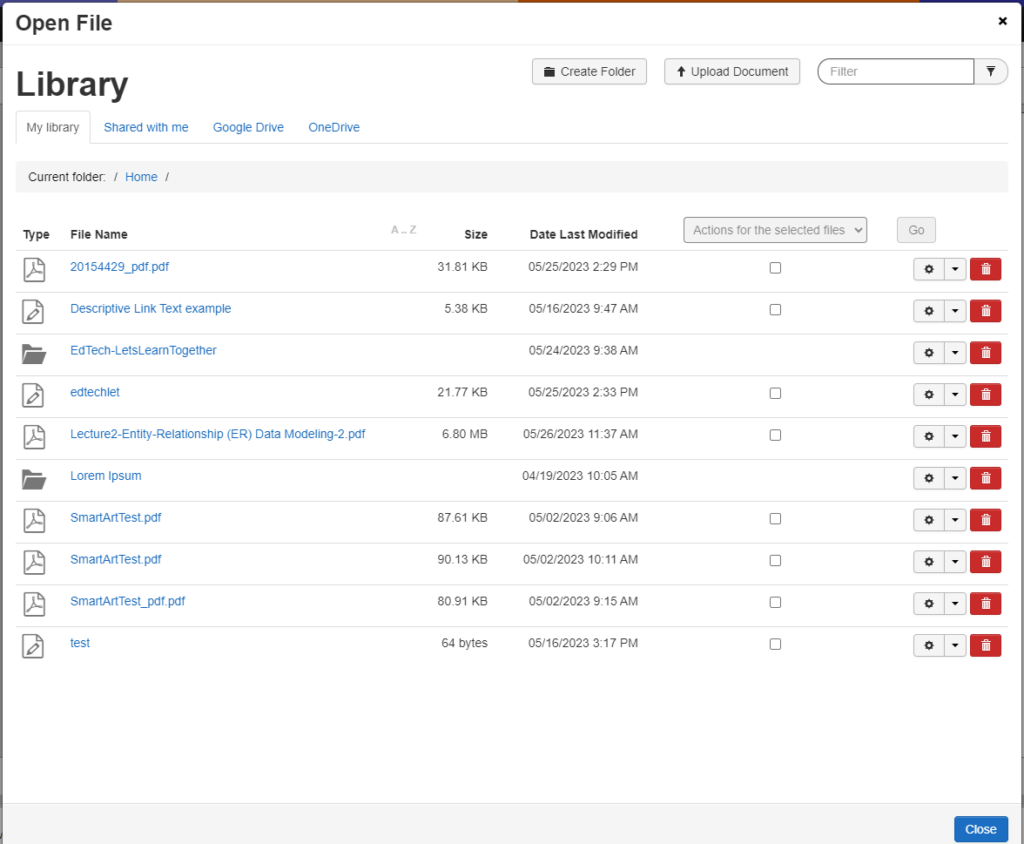The width and height of the screenshot is (1024, 844).
Task: Sort files by A..Z column header
Action: pyautogui.click(x=403, y=231)
